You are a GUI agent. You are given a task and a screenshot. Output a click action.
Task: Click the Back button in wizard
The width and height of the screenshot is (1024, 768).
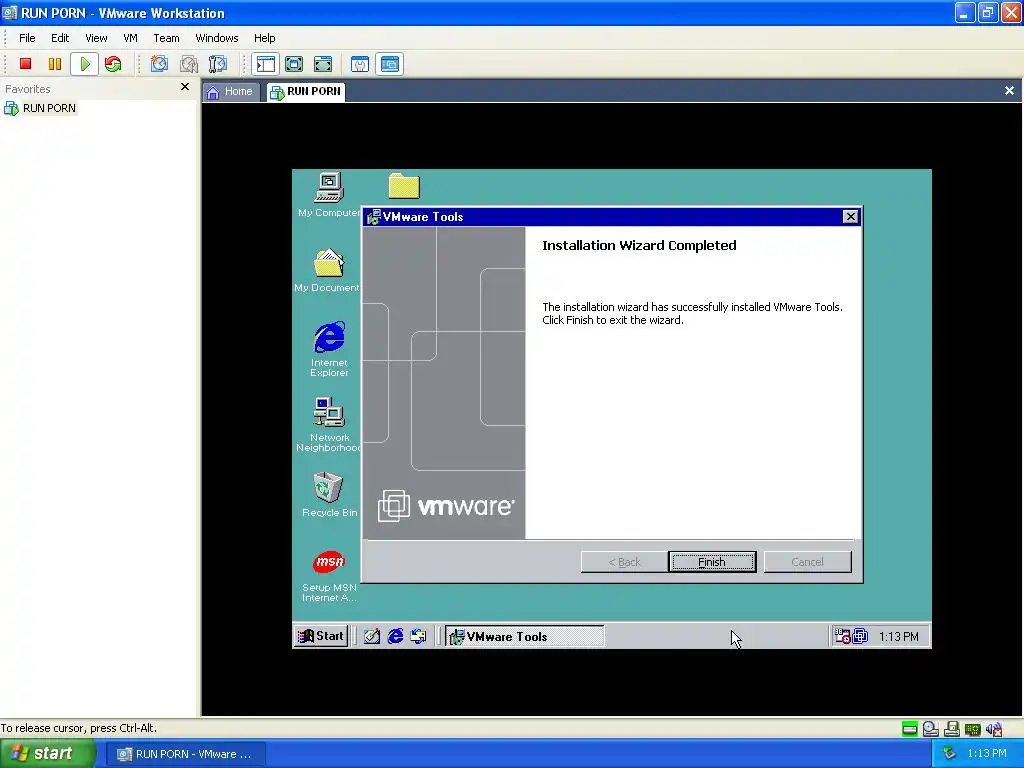tap(624, 562)
